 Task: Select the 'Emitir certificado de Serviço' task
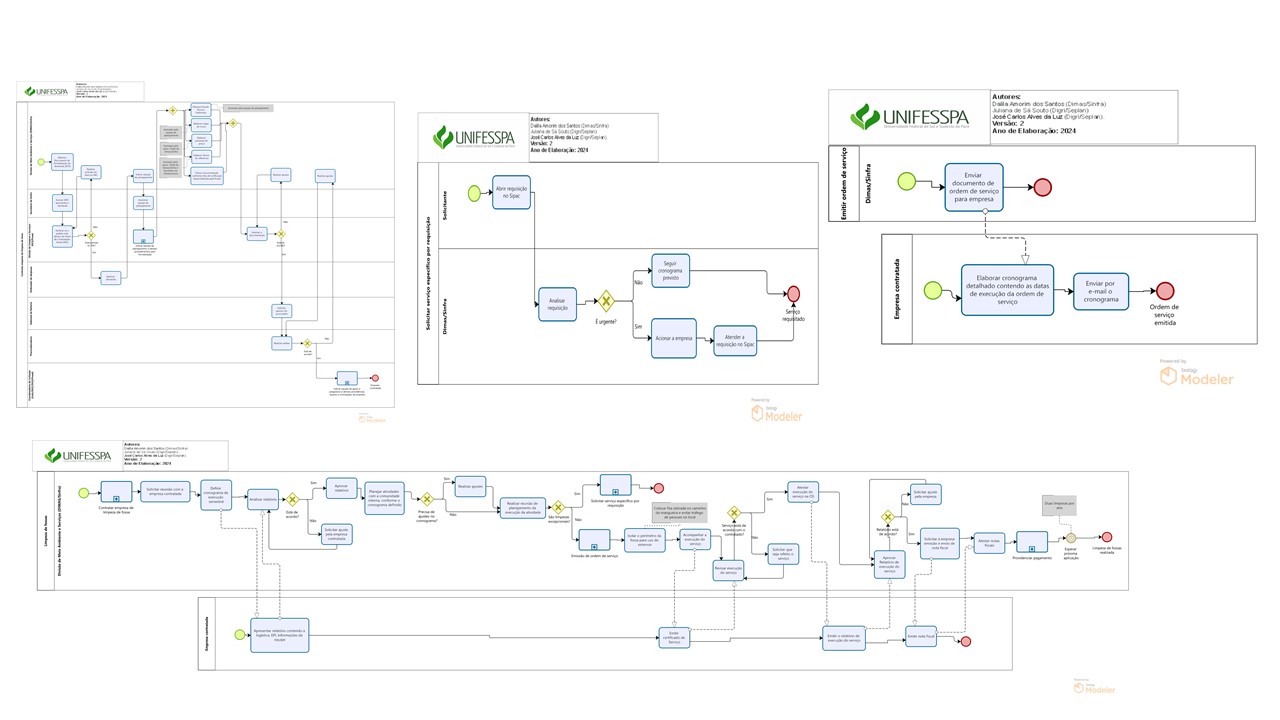[674, 638]
